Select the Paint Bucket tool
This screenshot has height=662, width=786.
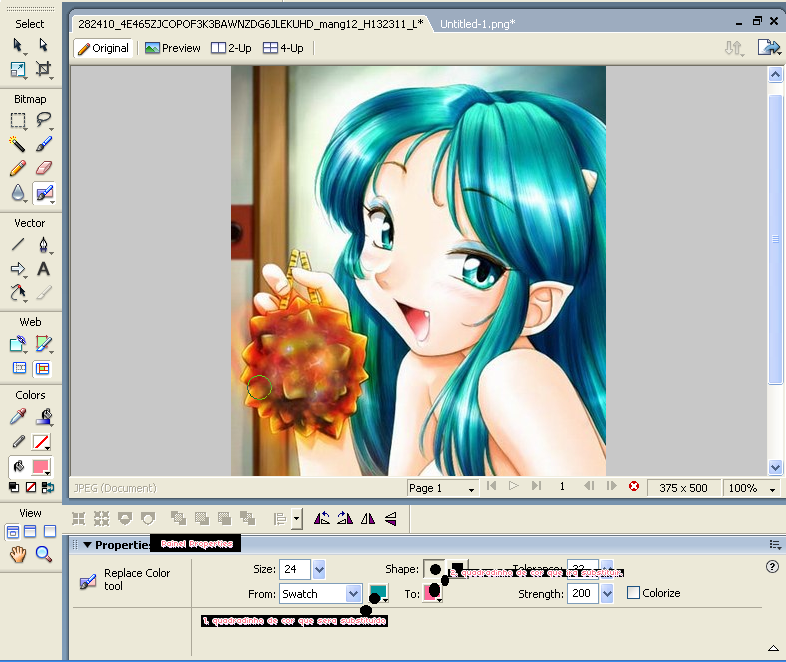(44, 416)
